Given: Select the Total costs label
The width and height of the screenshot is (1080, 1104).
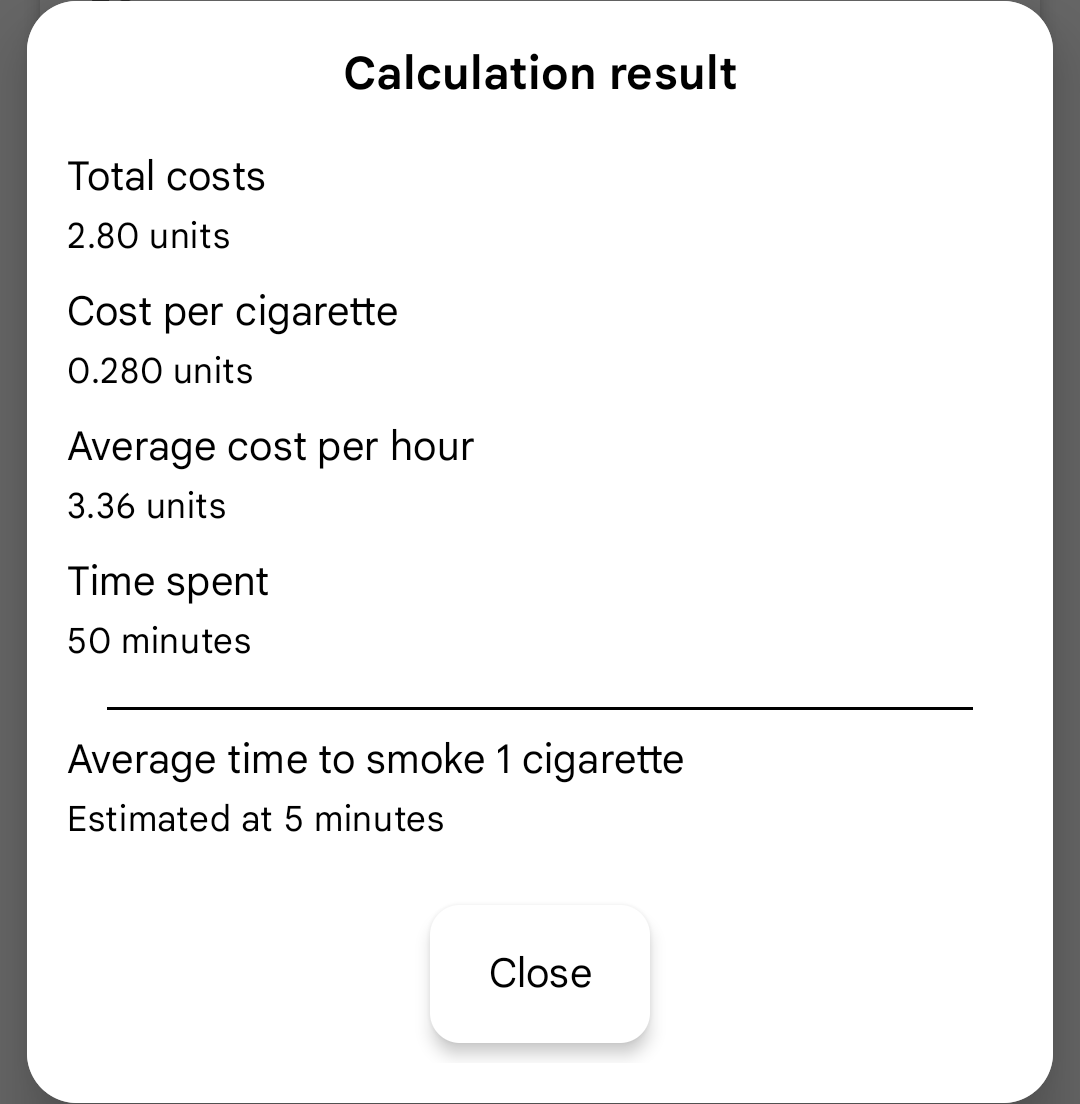Looking at the screenshot, I should (x=166, y=177).
